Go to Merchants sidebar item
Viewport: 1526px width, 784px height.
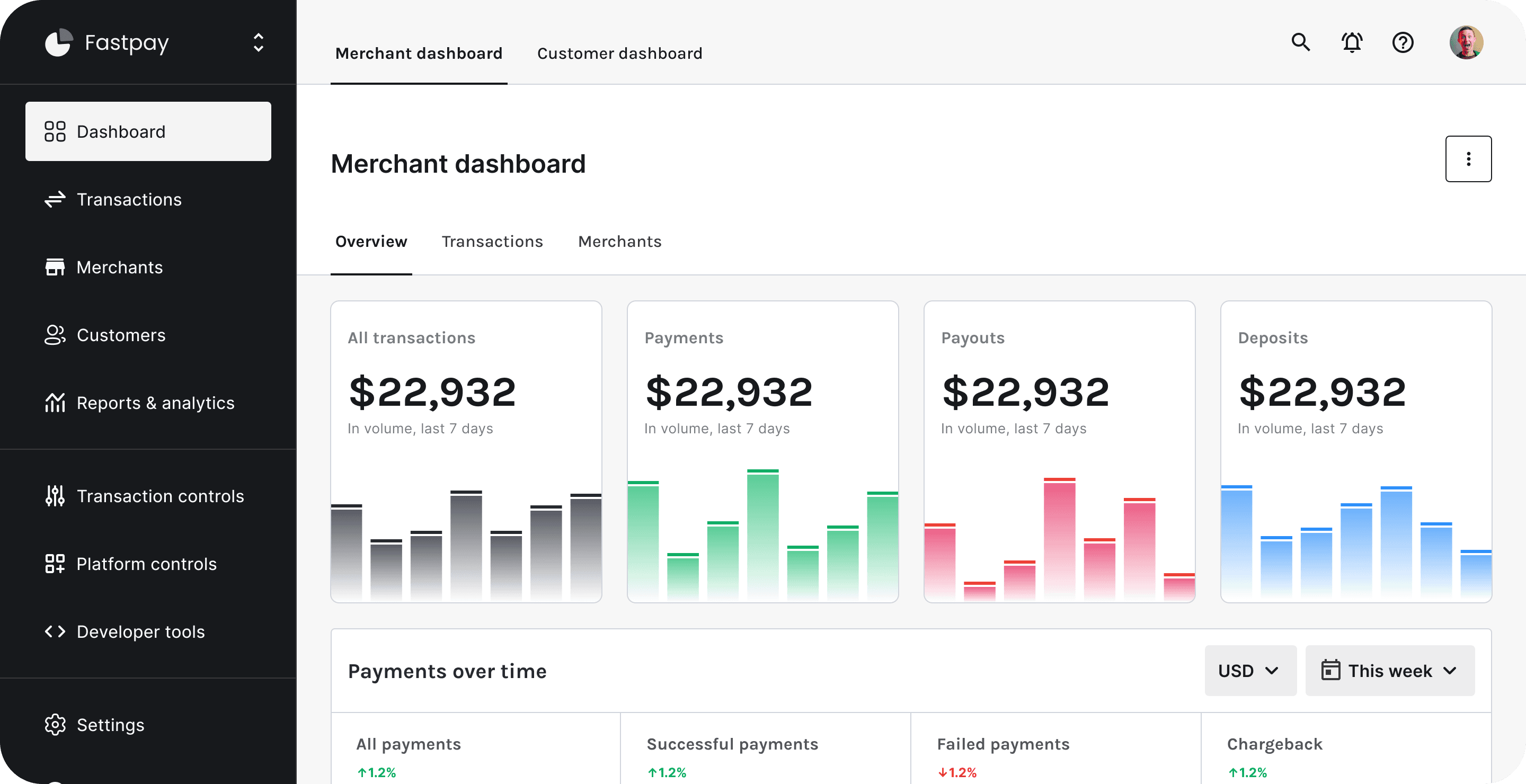[x=119, y=268]
